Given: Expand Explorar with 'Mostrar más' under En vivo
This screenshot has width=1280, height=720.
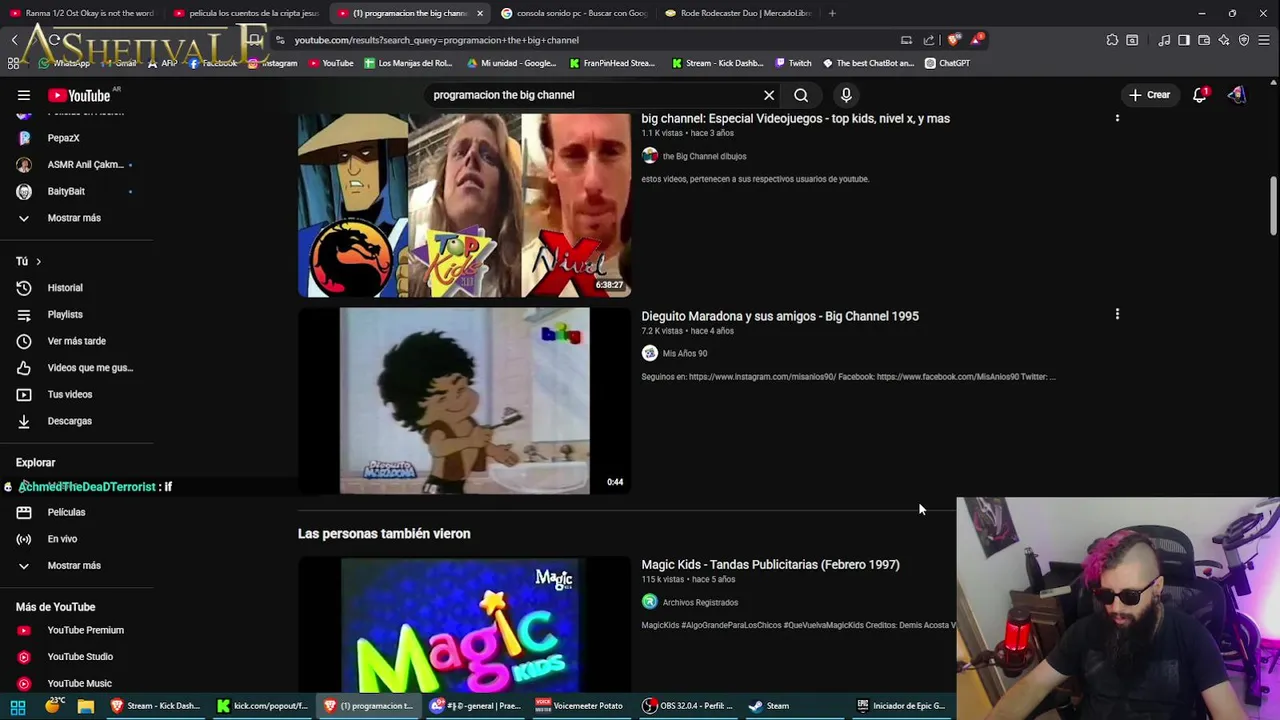Looking at the screenshot, I should (x=76, y=565).
